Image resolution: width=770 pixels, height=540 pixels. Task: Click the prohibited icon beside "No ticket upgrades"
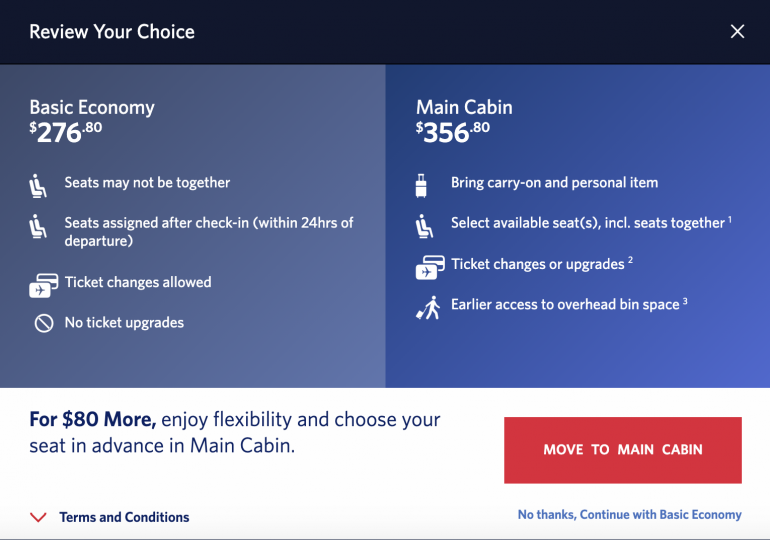point(43,323)
